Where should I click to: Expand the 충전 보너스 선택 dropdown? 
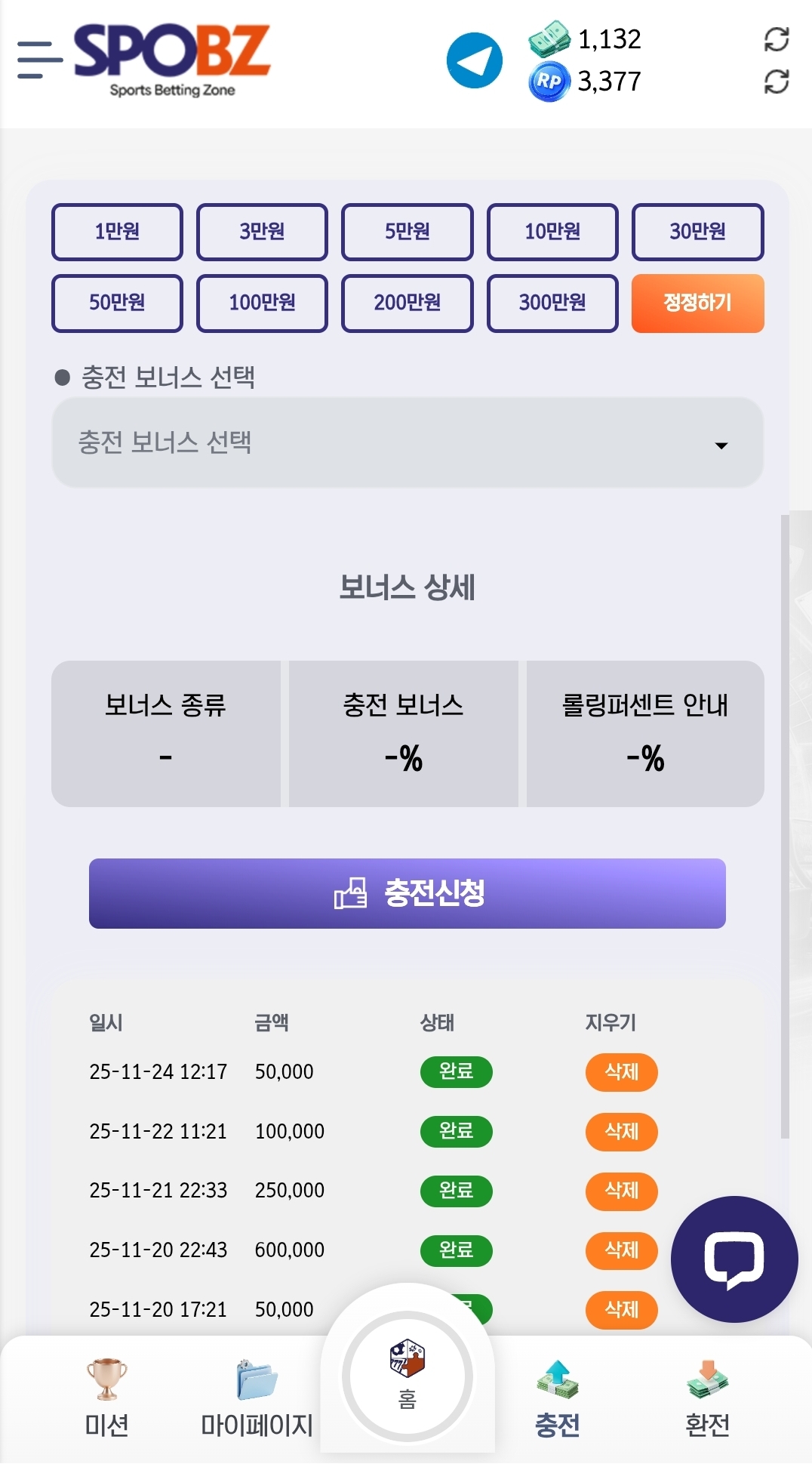point(408,442)
